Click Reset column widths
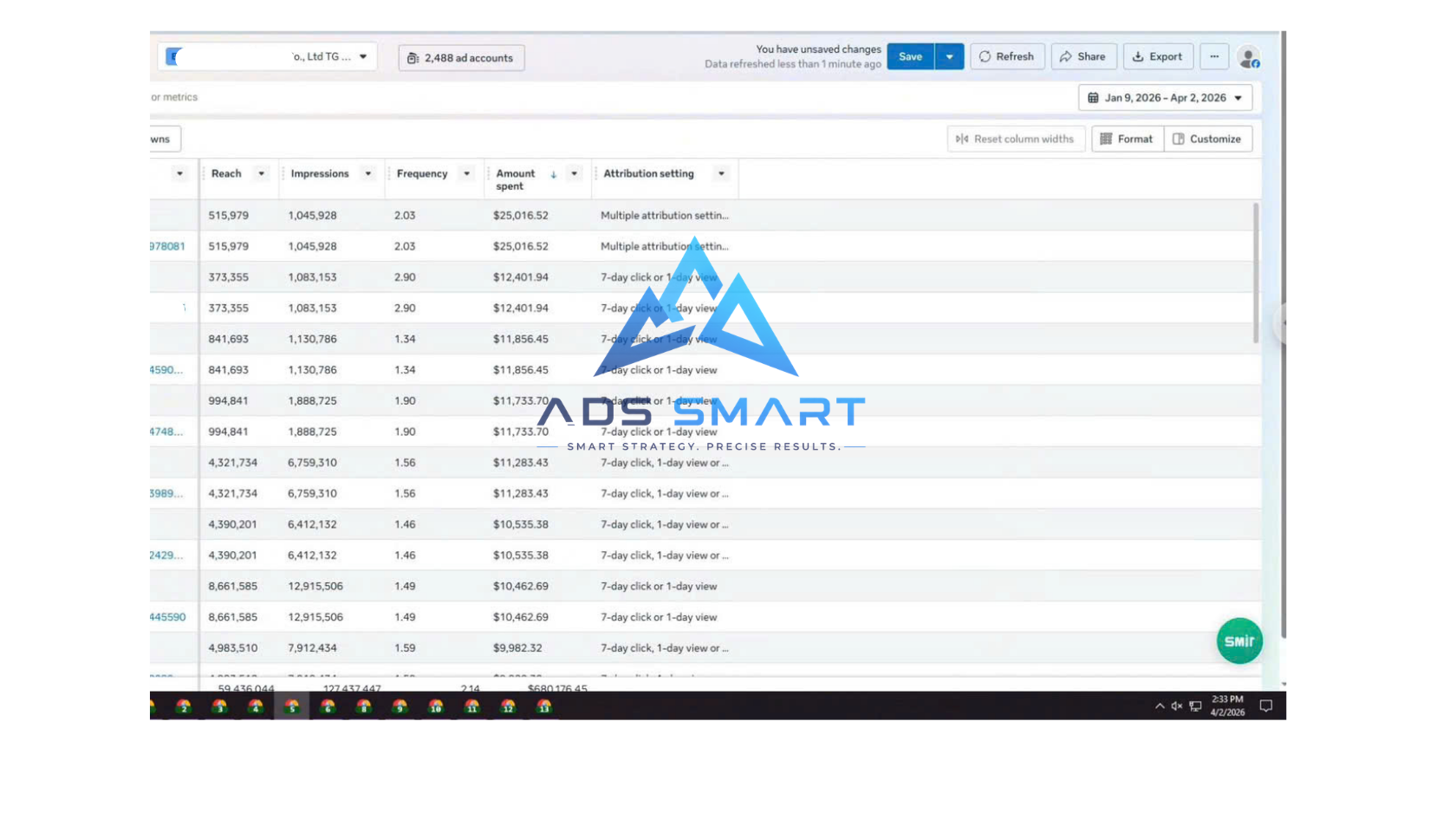1456x819 pixels. coord(1016,139)
